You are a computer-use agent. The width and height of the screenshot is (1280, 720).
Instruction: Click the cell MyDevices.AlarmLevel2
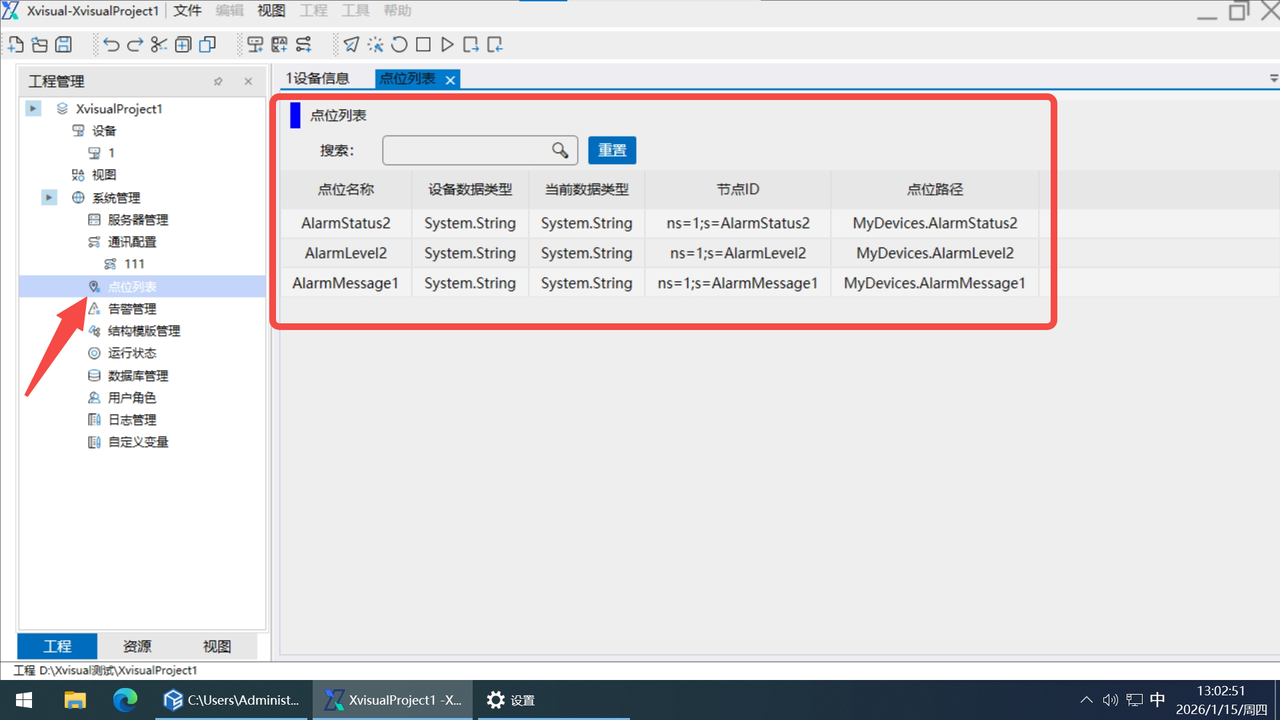click(x=935, y=253)
